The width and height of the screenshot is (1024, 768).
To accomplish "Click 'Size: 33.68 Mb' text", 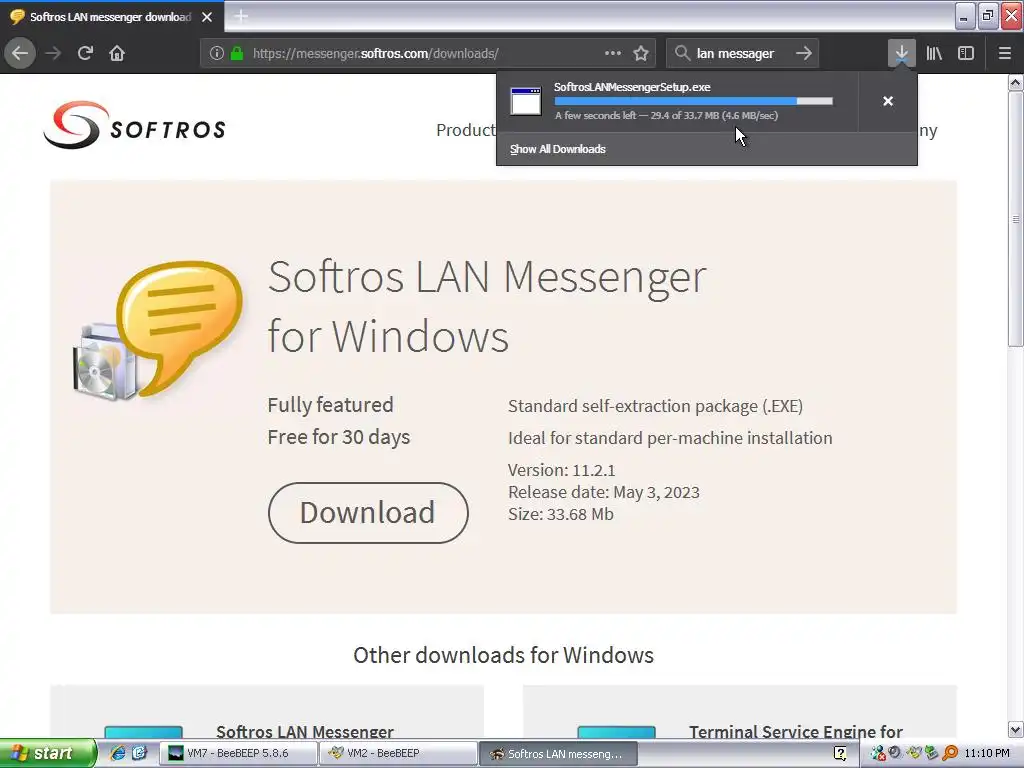I will pos(561,515).
